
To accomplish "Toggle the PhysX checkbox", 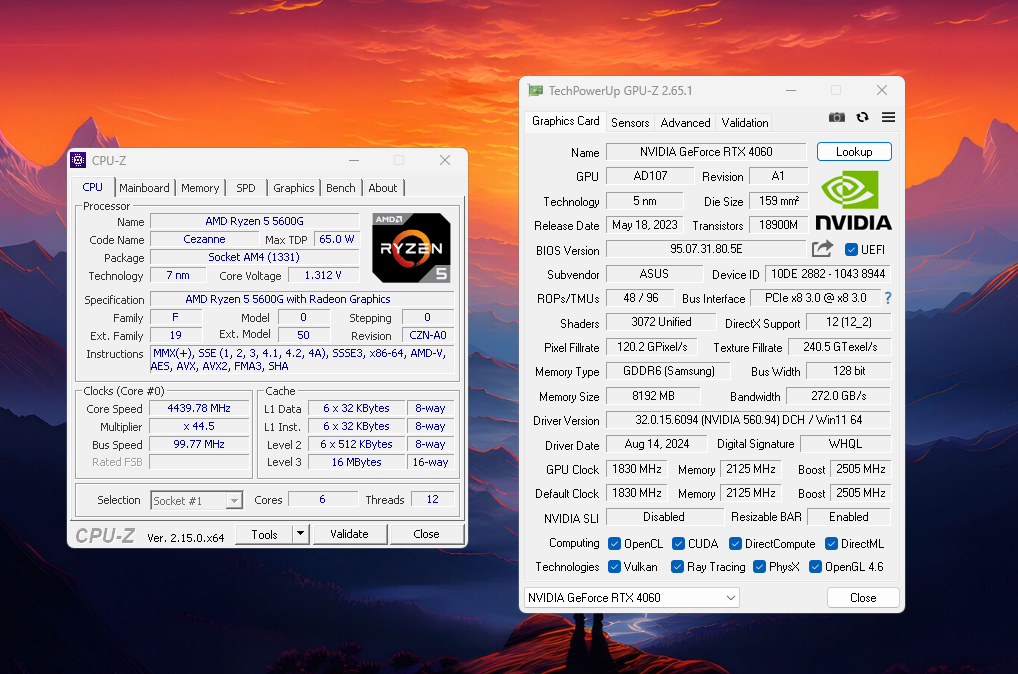I will pyautogui.click(x=760, y=567).
